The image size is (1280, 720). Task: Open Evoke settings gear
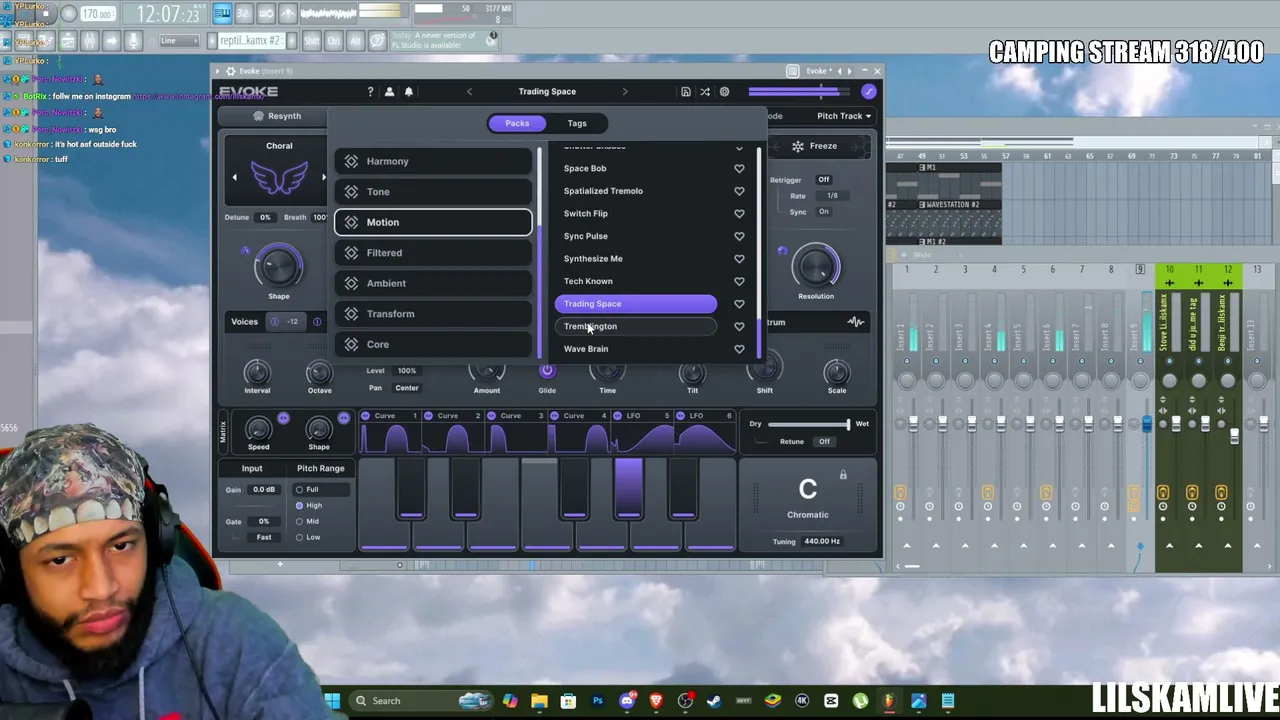[724, 92]
